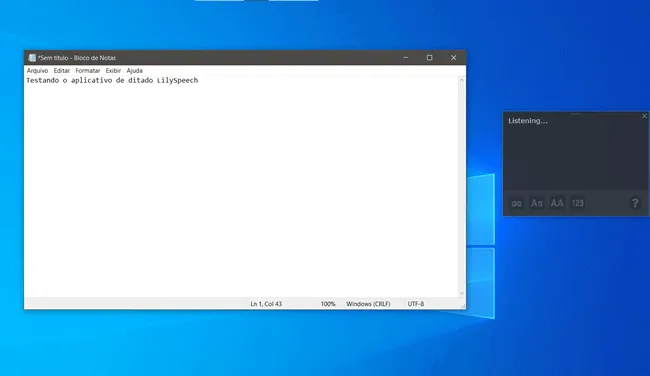
Task: Click the Notepad window resize grip corner
Action: point(463,306)
